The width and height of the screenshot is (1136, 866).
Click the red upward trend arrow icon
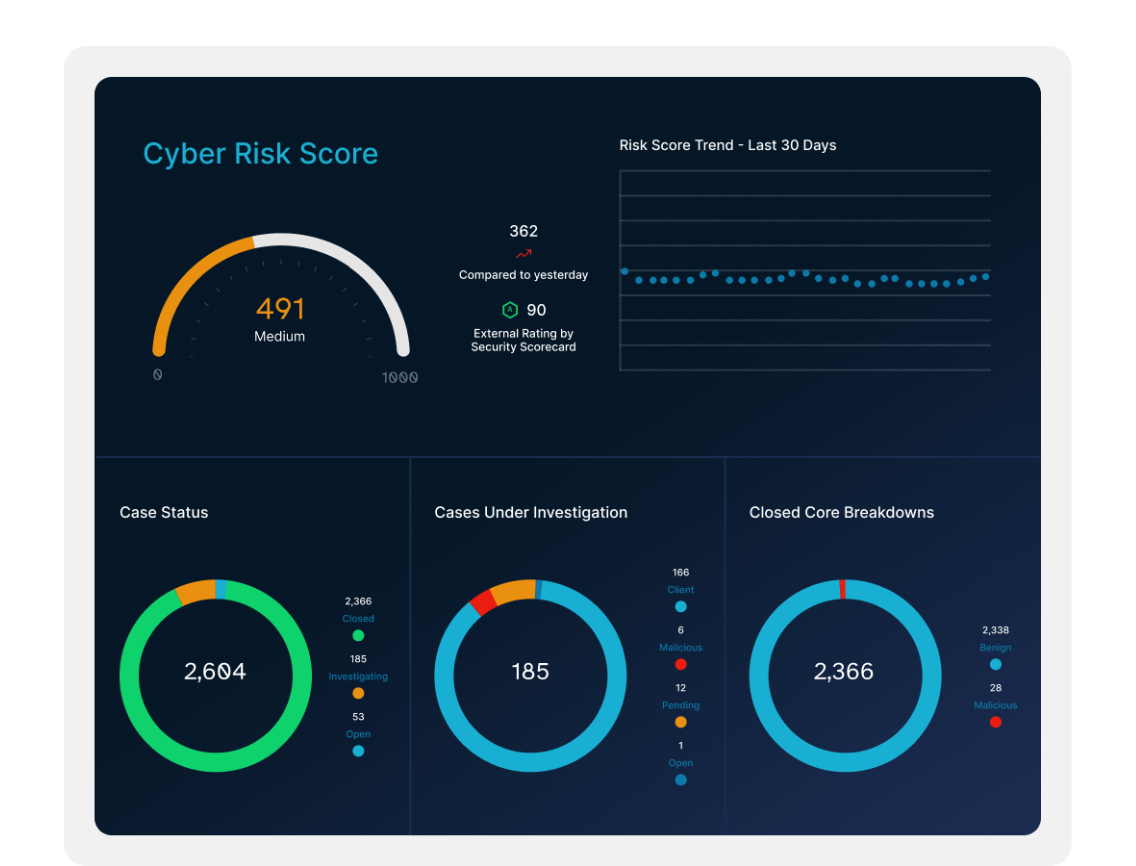(x=523, y=254)
